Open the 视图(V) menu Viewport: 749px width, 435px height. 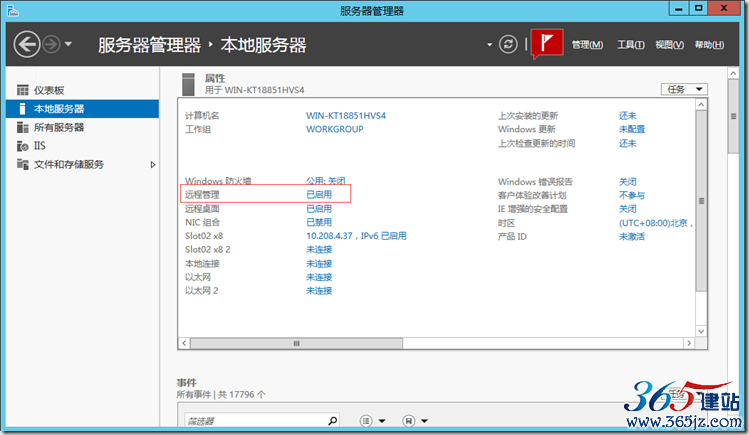coord(669,45)
